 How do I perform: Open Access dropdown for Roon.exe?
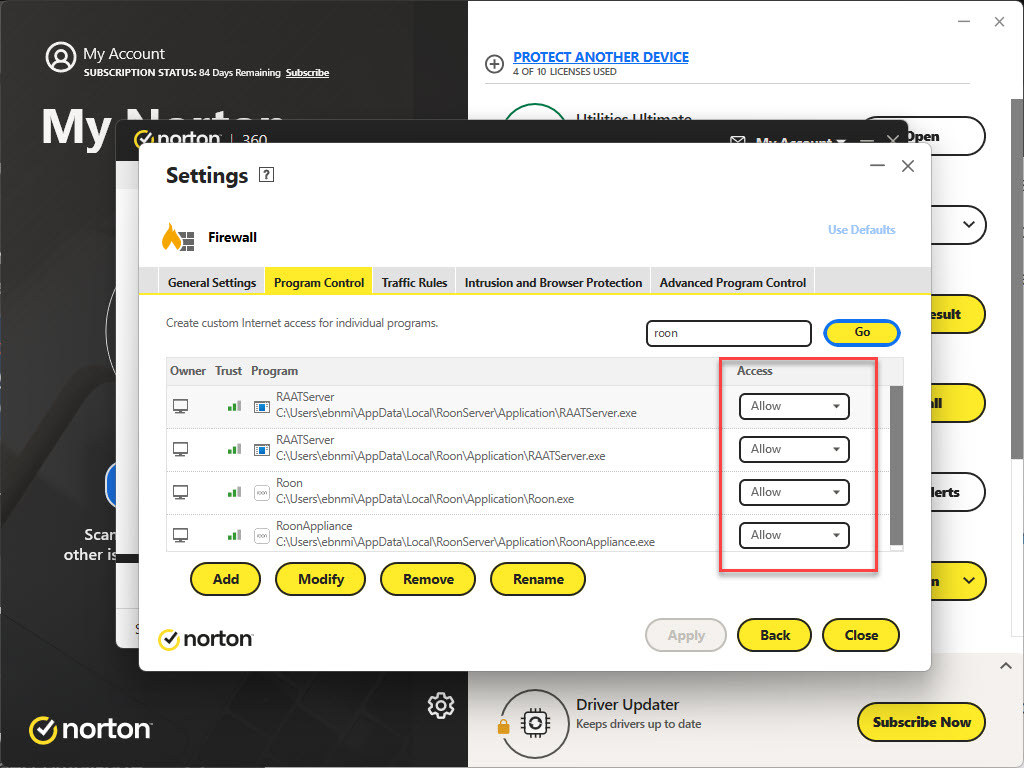point(794,492)
